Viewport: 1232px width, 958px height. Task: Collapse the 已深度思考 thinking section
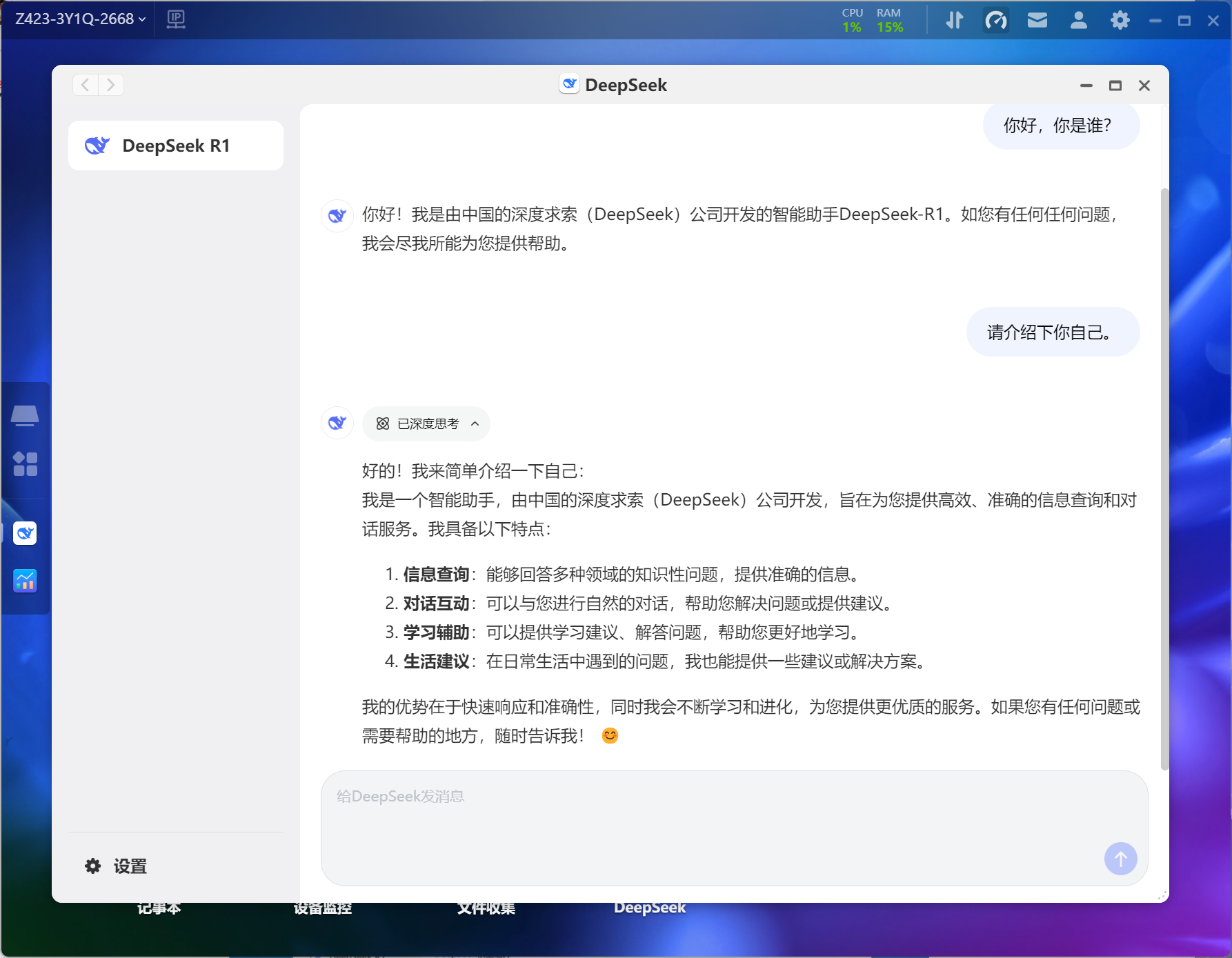click(x=426, y=423)
